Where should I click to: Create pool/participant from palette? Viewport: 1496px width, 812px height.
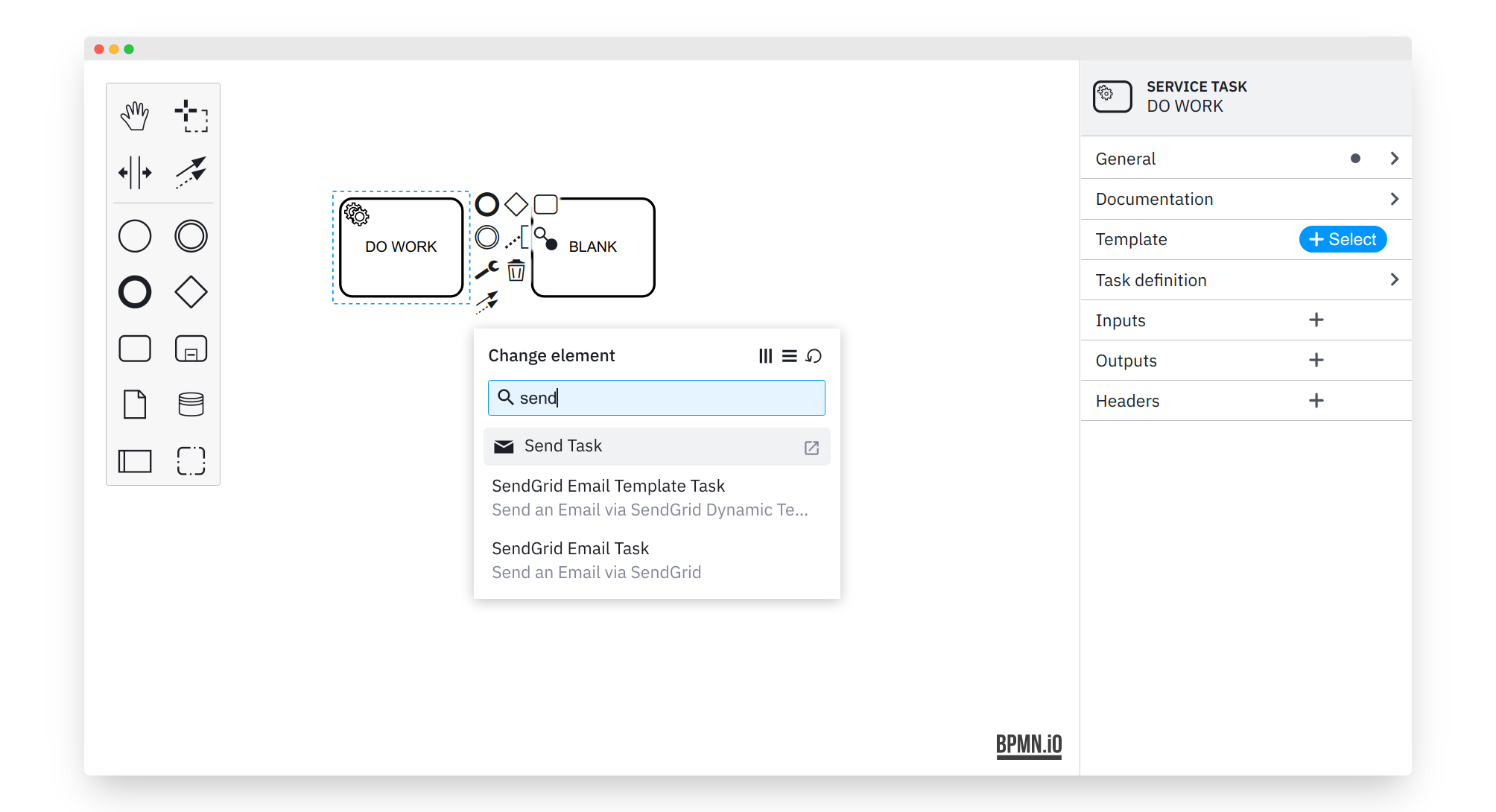(x=135, y=461)
